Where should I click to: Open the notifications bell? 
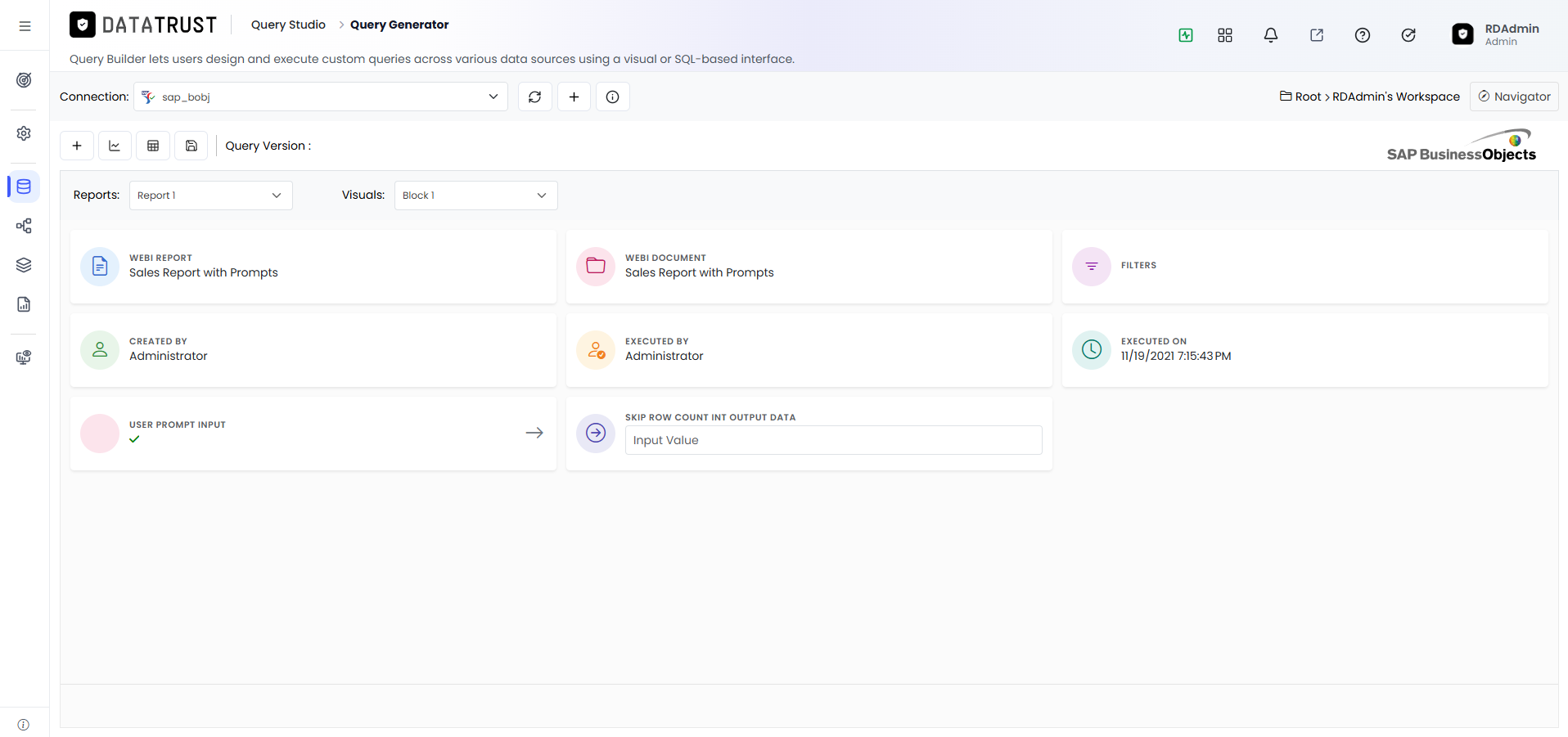pos(1271,35)
